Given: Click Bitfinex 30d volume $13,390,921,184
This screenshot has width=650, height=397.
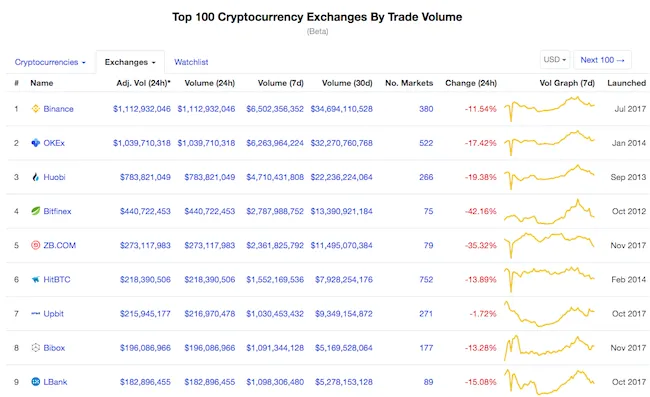Looking at the screenshot, I should tap(342, 211).
